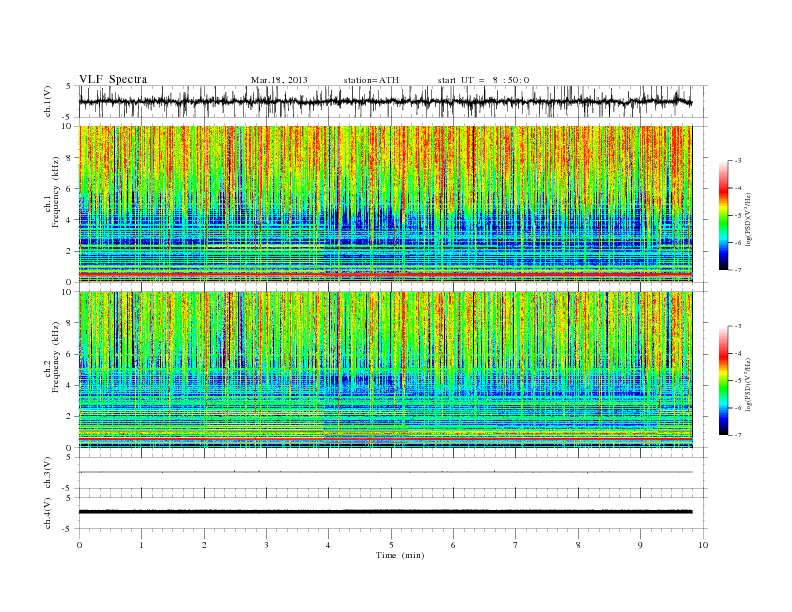
Task: Click time axis tick label "6"
Action: click(x=453, y=545)
